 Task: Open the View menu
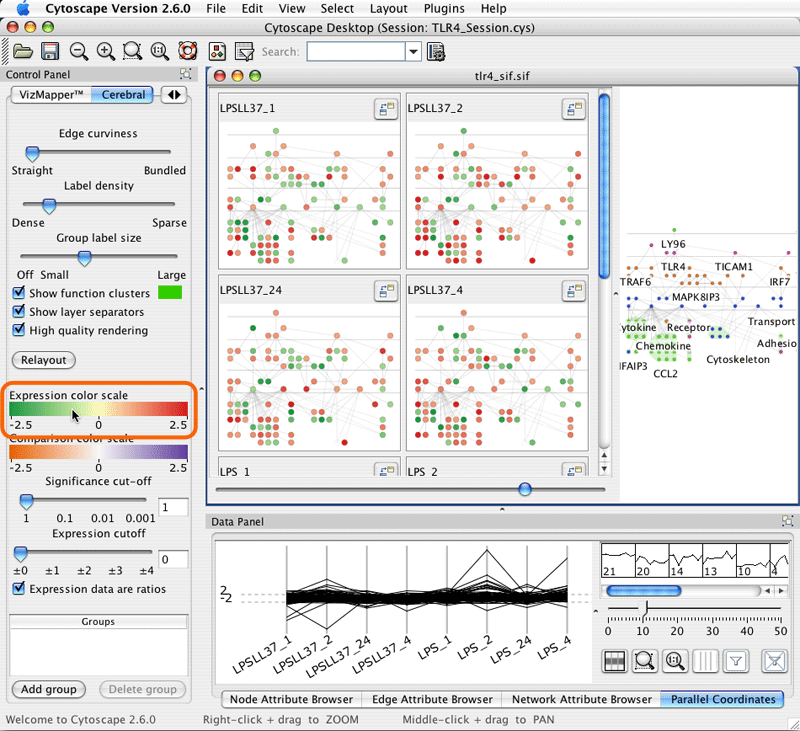[x=292, y=9]
